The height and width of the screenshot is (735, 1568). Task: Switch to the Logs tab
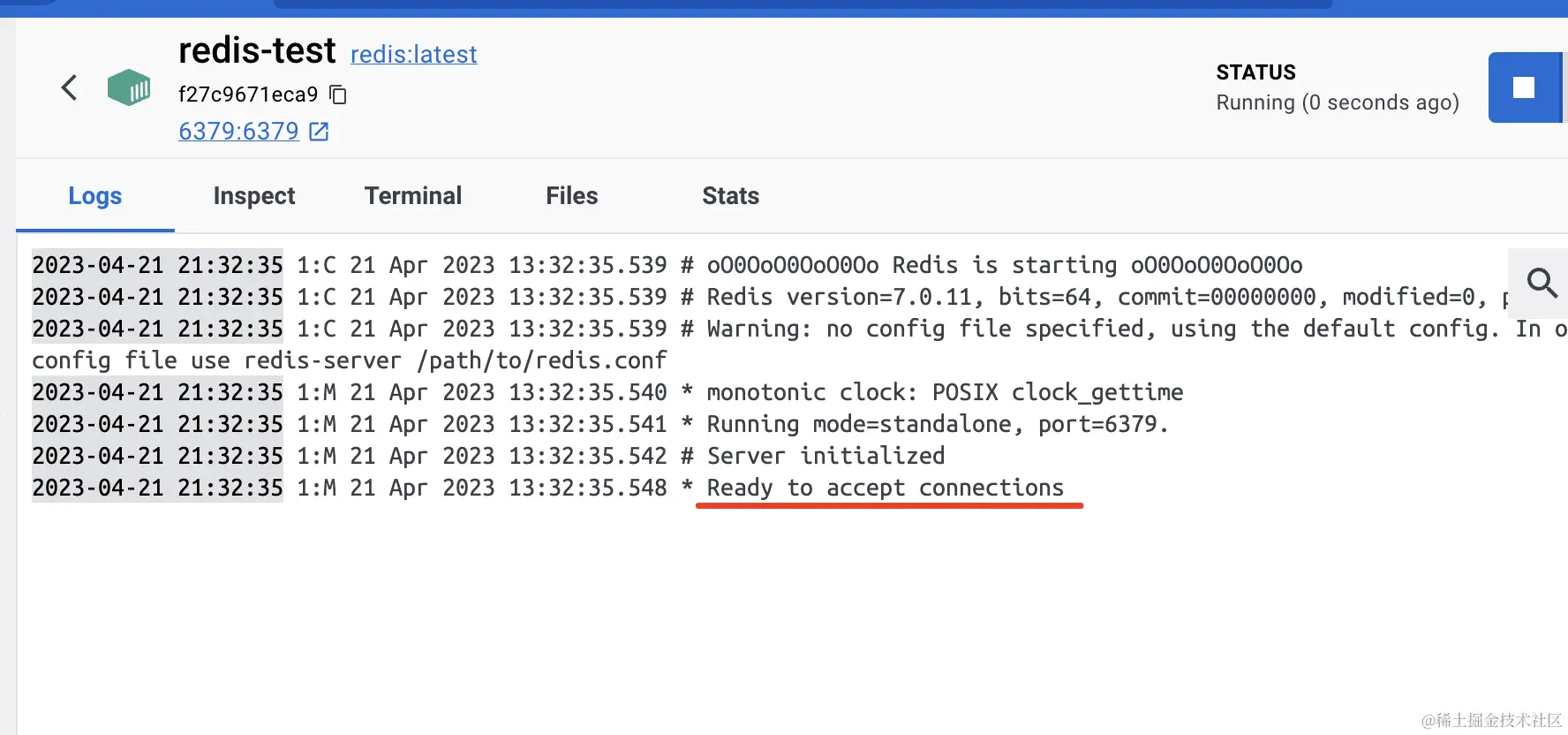[x=95, y=196]
